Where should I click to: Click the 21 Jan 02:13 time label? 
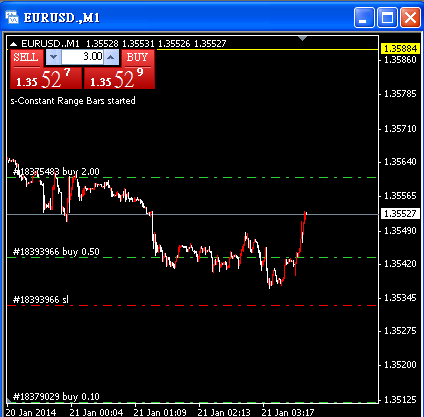tap(224, 412)
